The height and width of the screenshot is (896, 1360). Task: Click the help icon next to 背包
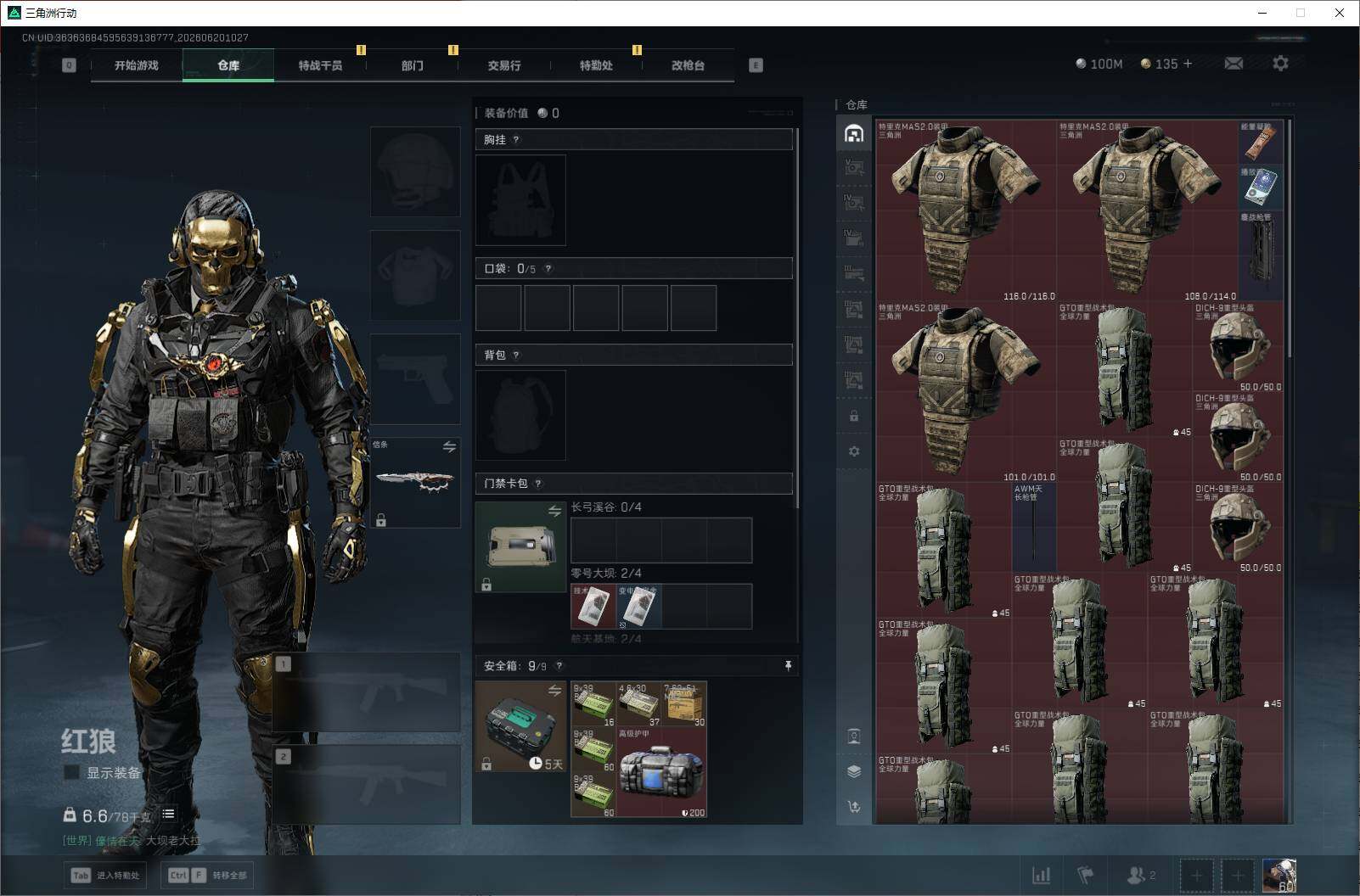[516, 356]
